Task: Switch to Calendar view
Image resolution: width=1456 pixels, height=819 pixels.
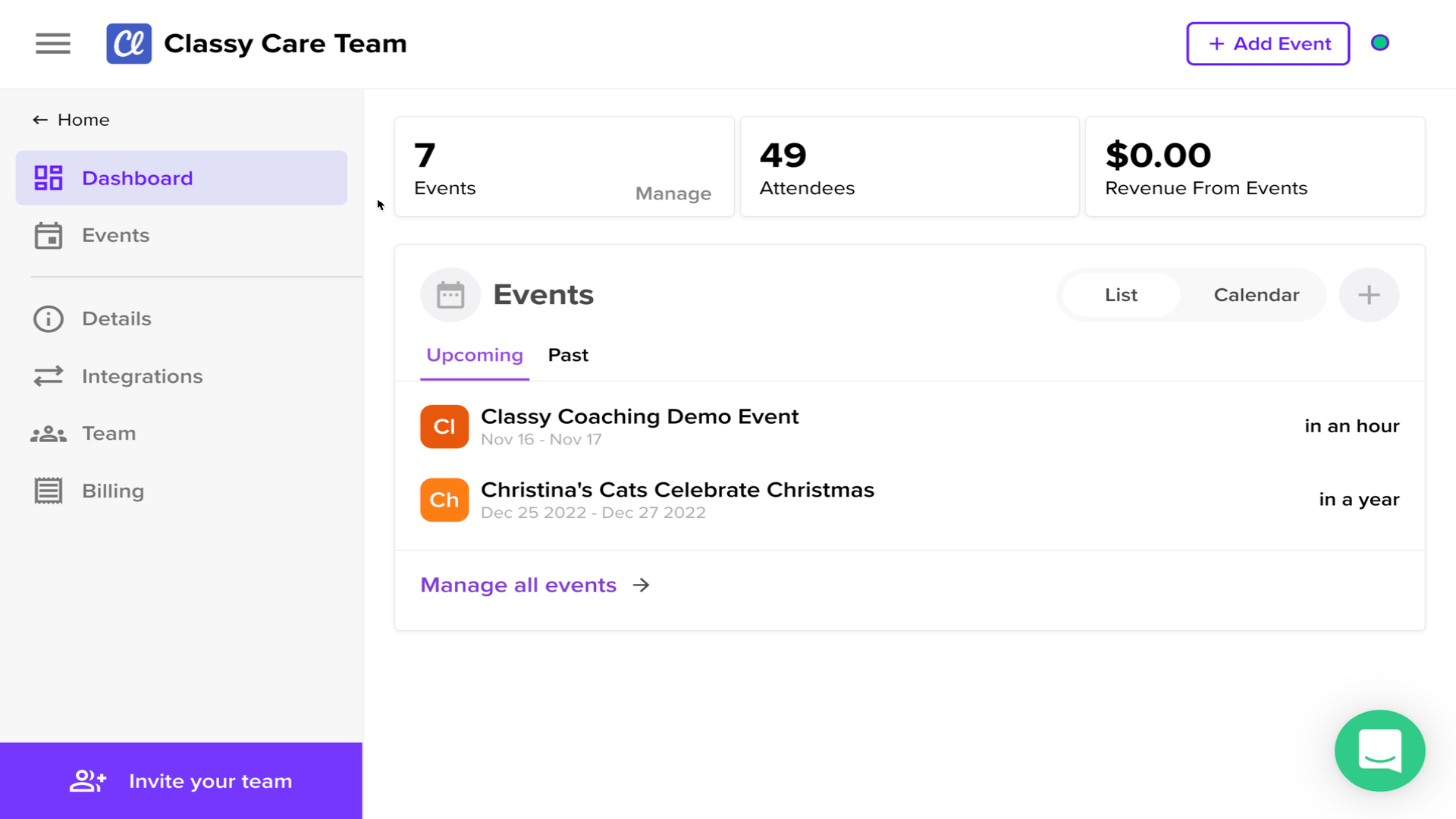Action: pyautogui.click(x=1256, y=294)
